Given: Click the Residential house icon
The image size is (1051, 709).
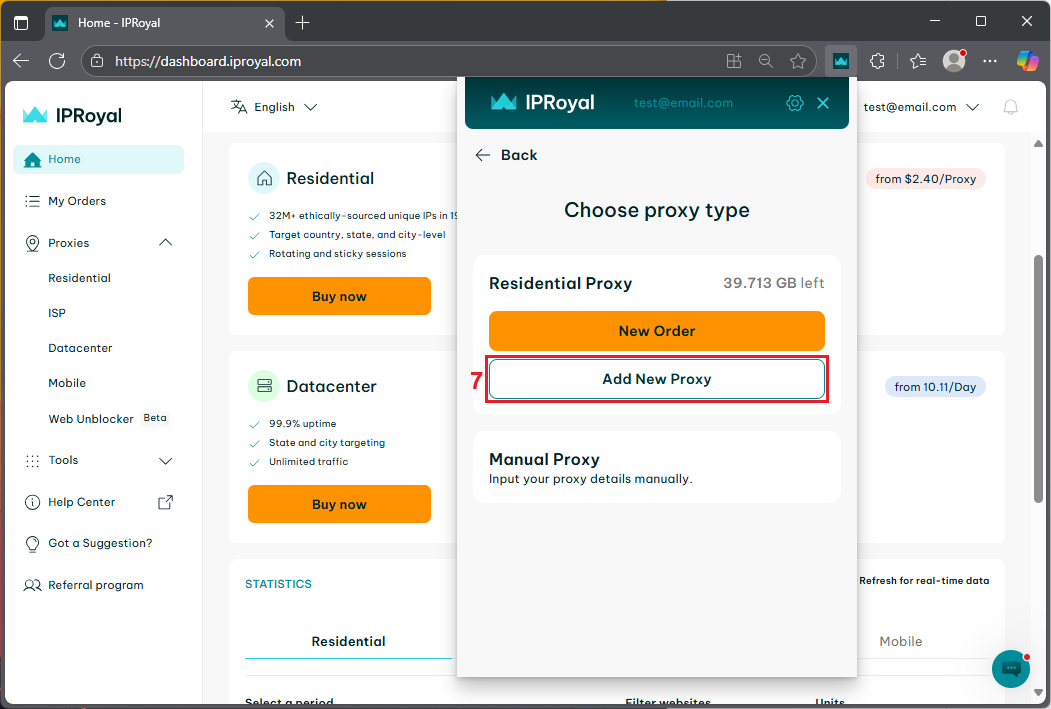Looking at the screenshot, I should pyautogui.click(x=264, y=178).
